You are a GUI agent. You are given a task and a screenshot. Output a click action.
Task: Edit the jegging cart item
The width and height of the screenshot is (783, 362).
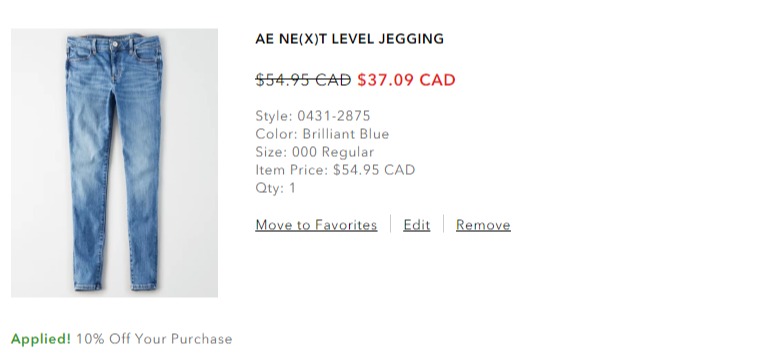416,225
